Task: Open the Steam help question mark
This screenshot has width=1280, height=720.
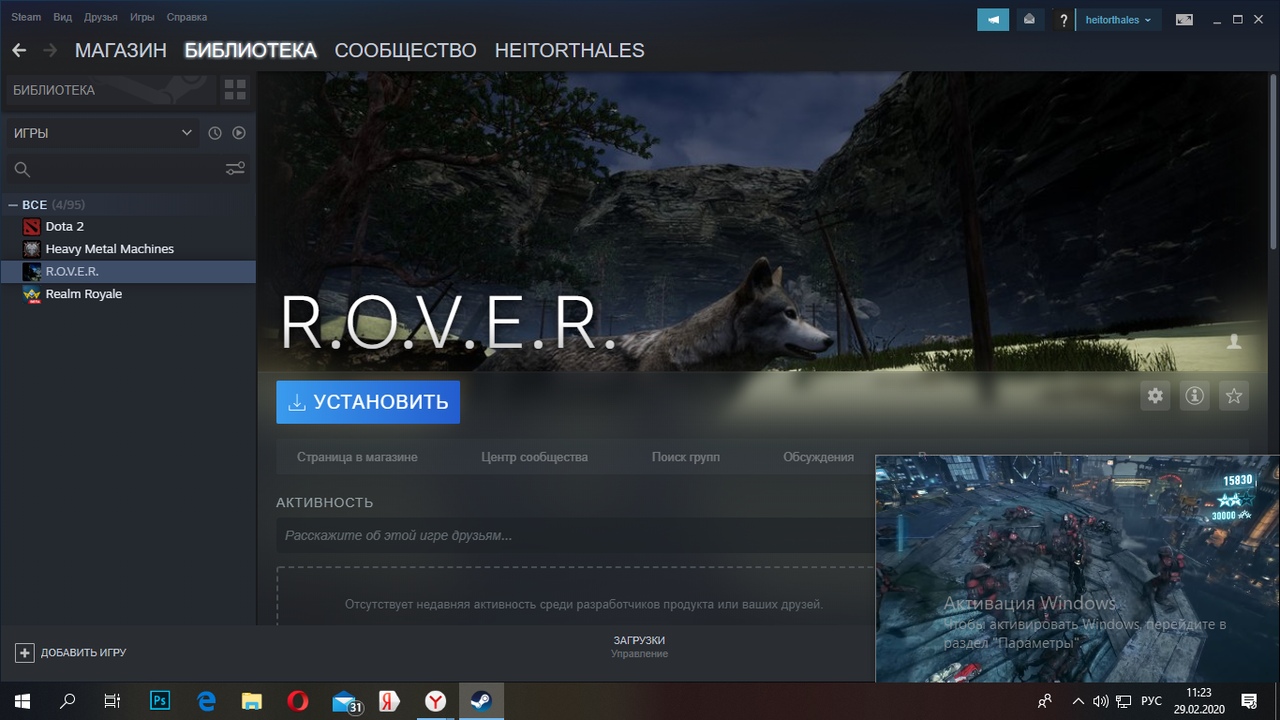Action: pyautogui.click(x=1064, y=20)
